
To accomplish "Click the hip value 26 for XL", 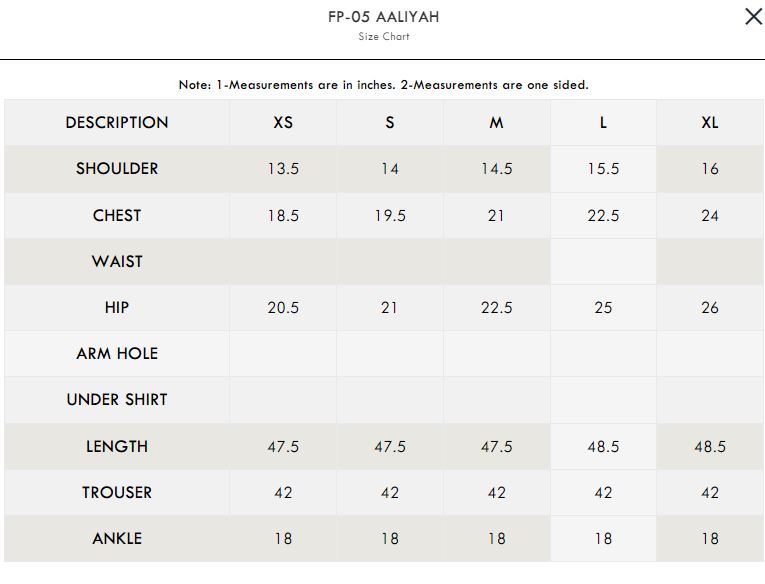I will [x=709, y=307].
